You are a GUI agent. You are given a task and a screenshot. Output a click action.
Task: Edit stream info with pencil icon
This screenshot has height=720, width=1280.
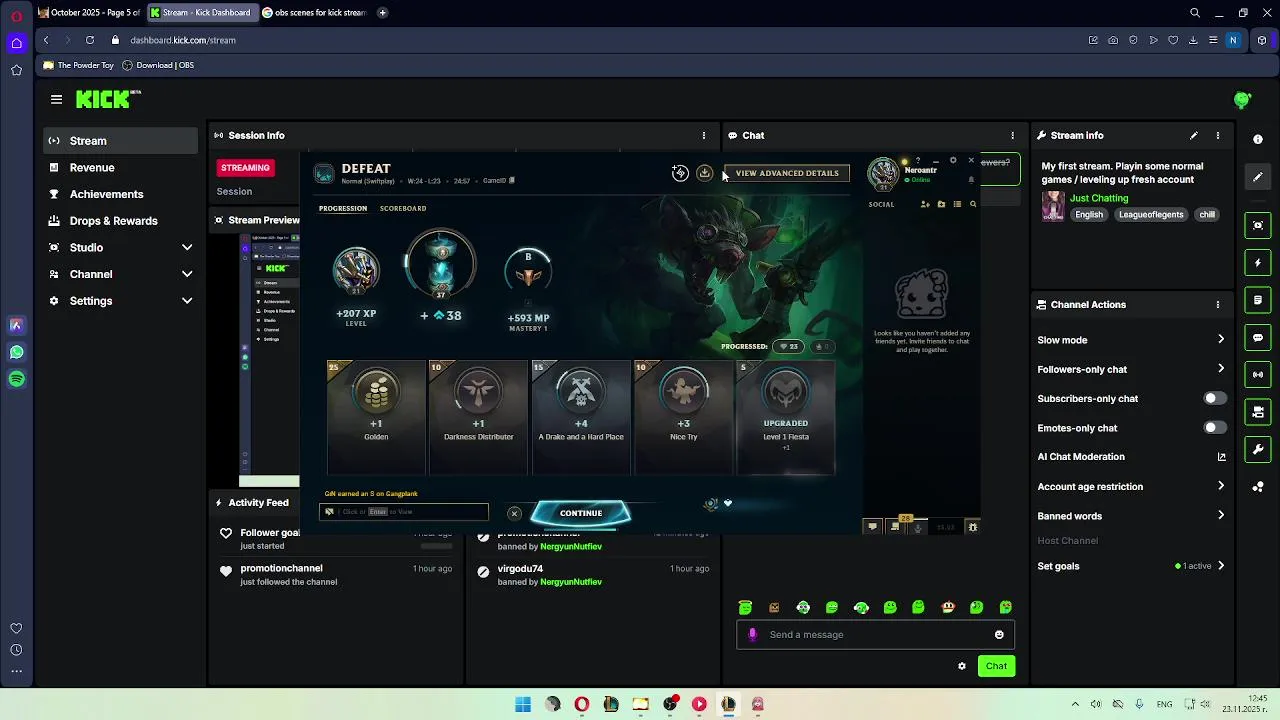(1193, 135)
